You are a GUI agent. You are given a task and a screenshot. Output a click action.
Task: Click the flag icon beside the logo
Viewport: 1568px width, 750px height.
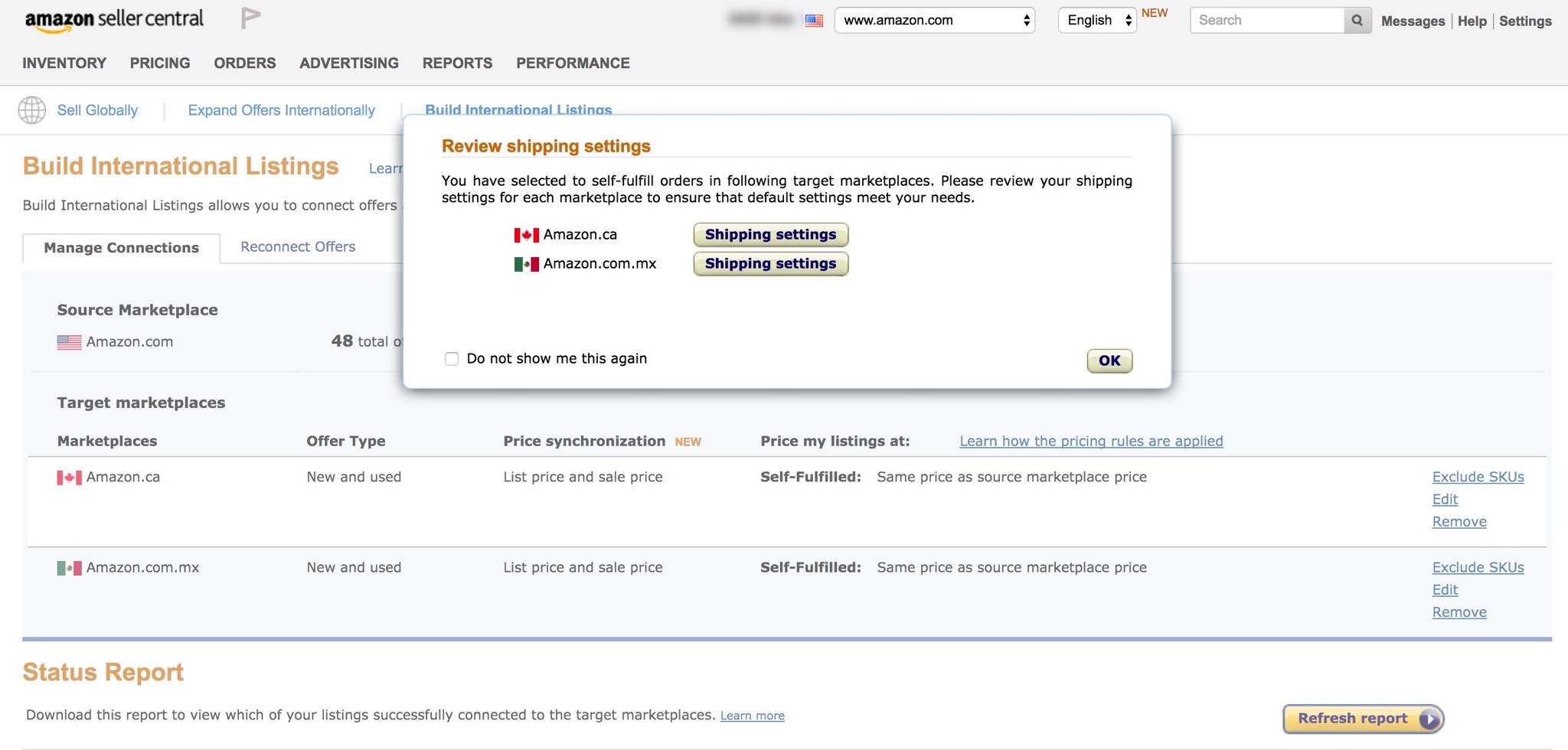[251, 18]
